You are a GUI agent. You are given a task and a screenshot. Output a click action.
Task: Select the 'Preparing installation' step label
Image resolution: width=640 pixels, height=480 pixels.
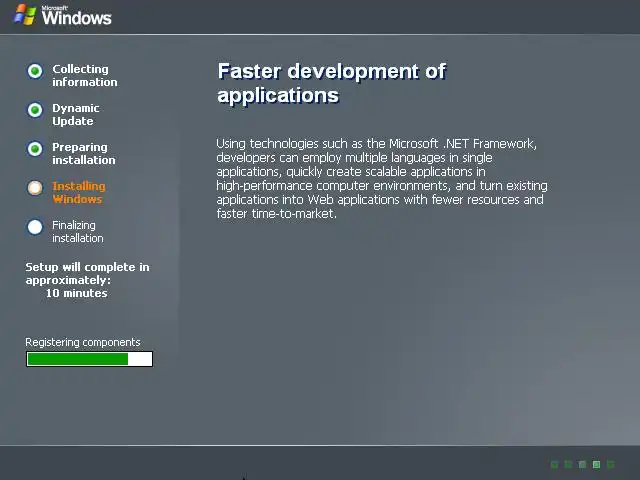(84, 153)
